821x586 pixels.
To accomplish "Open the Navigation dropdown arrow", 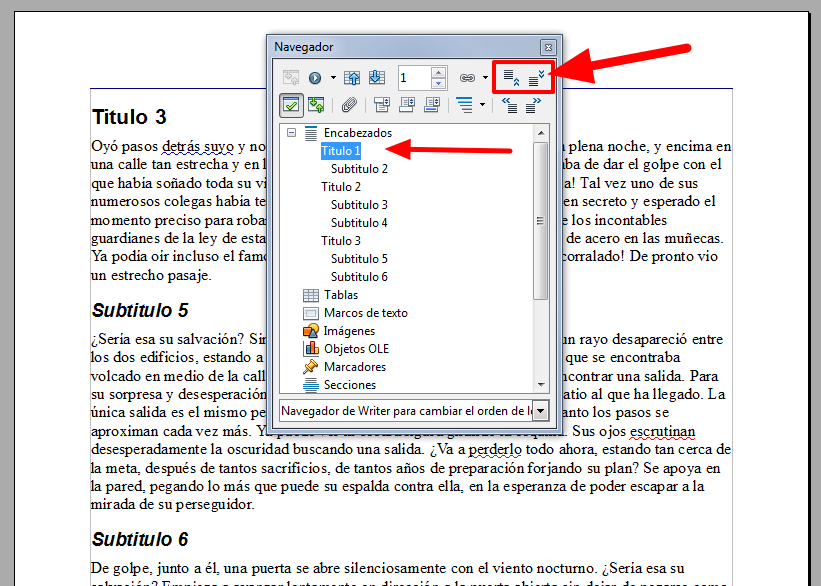I will tap(333, 78).
